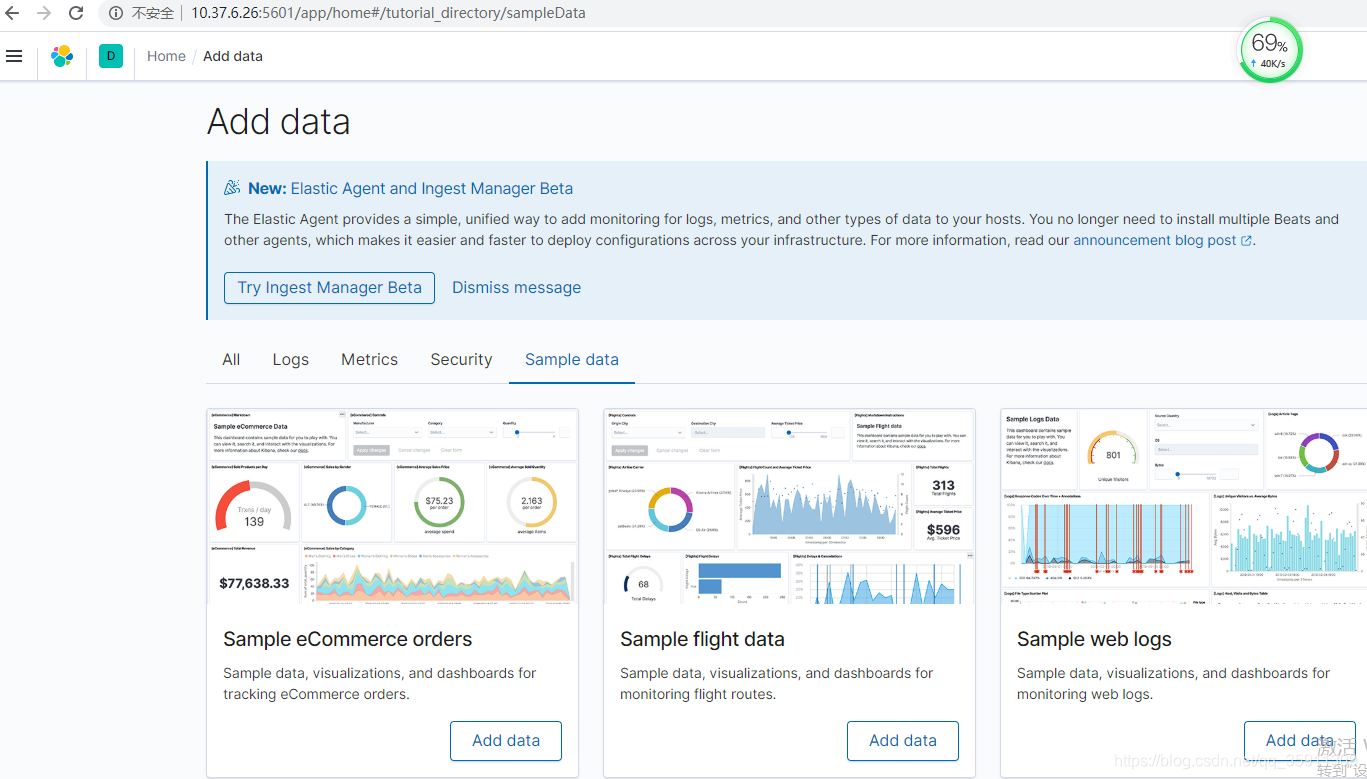Reload the page with the refresh icon

pyautogui.click(x=76, y=13)
